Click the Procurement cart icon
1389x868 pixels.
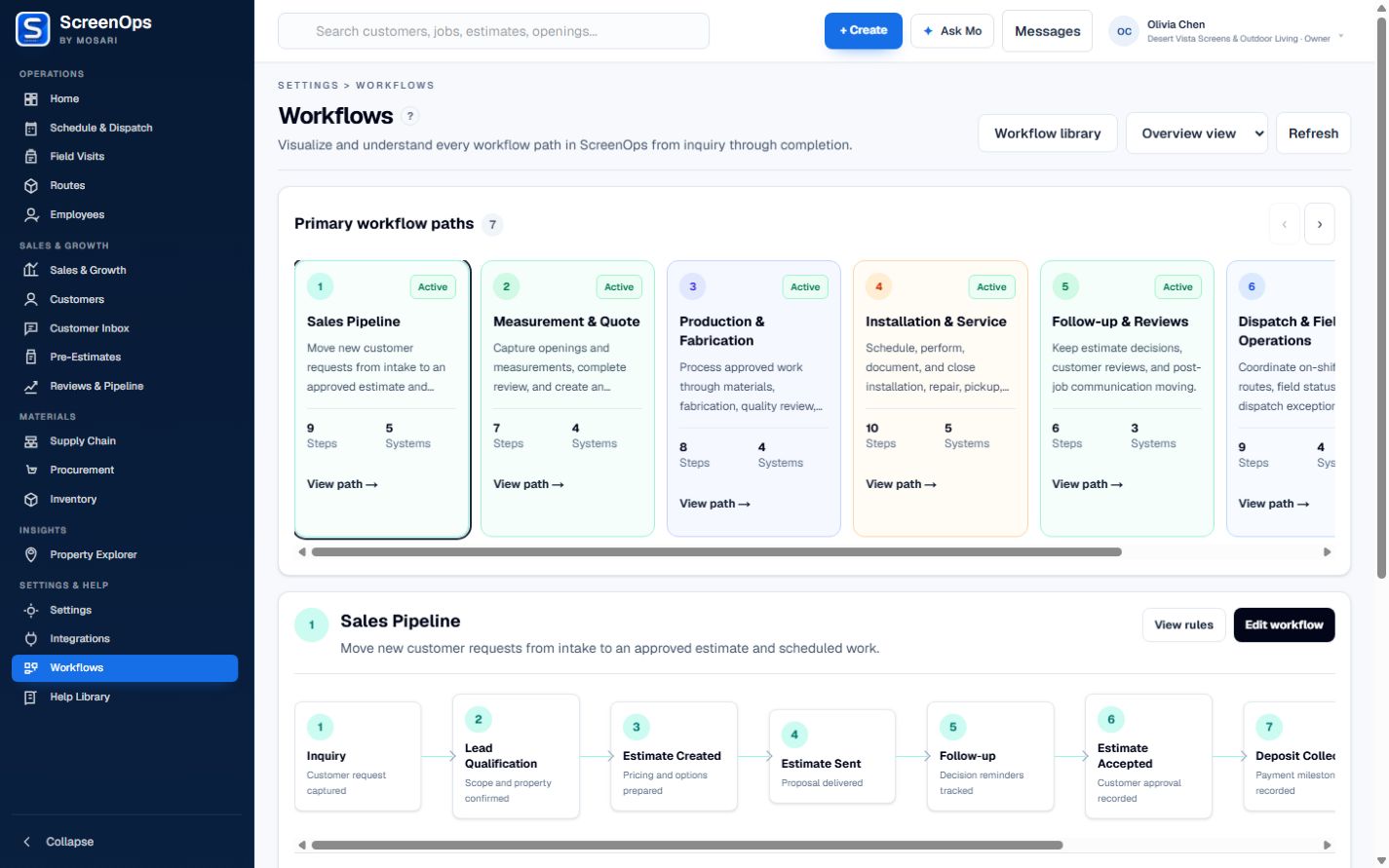31,471
